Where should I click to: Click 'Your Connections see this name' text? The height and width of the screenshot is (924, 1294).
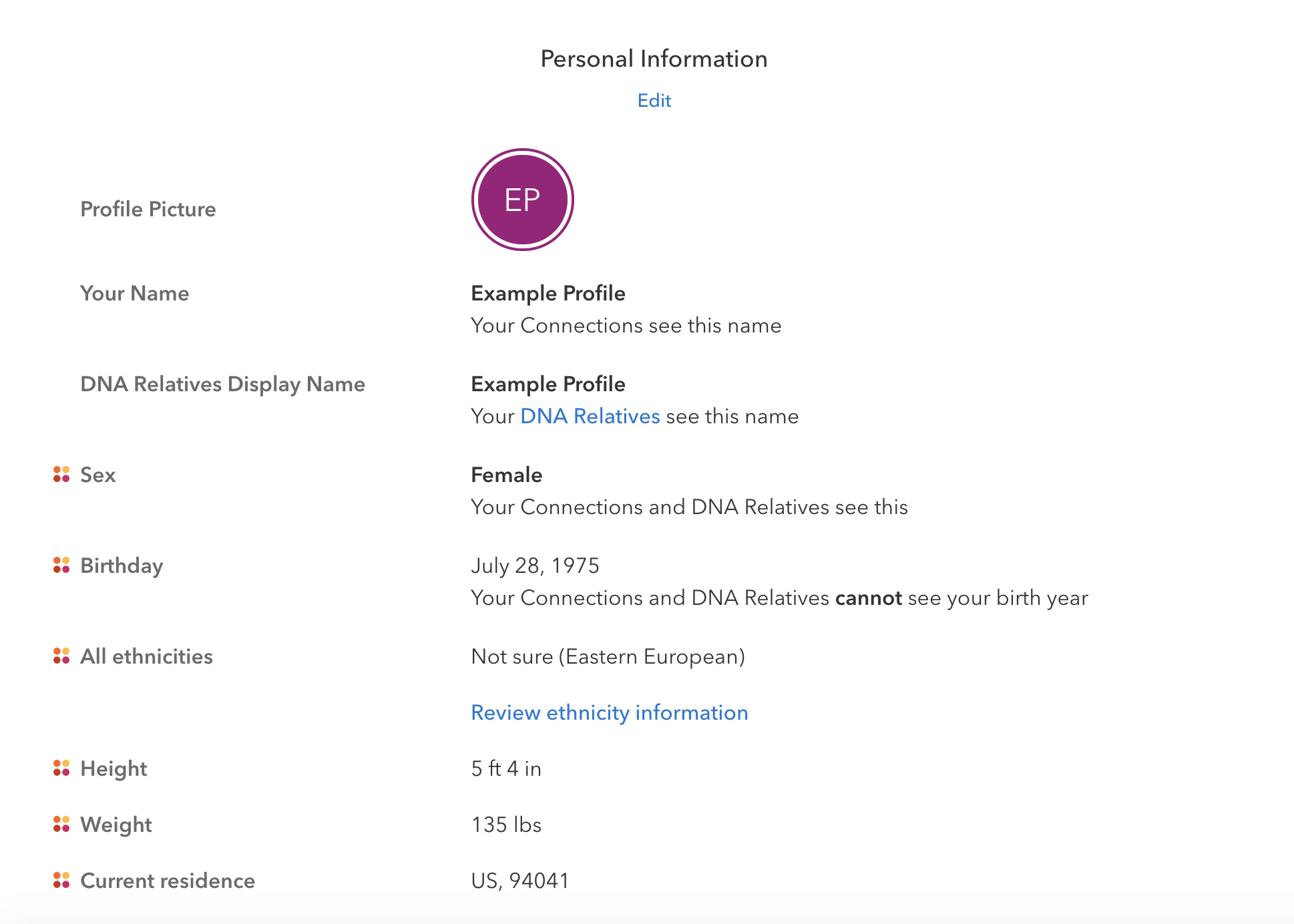tap(626, 325)
